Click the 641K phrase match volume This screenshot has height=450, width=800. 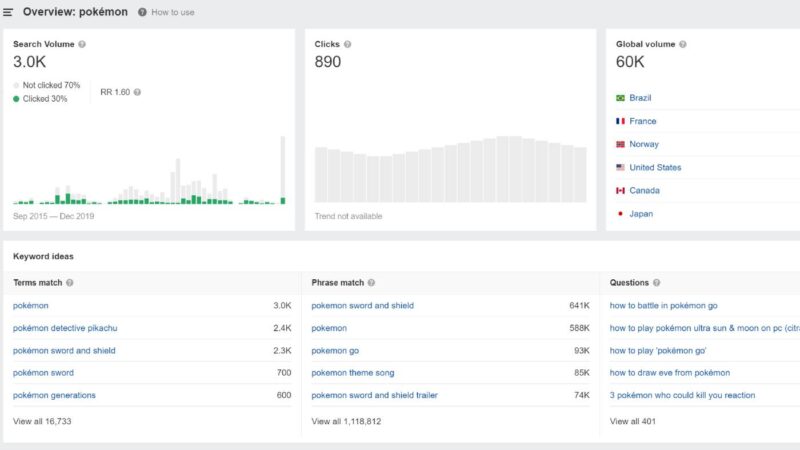[x=579, y=306]
